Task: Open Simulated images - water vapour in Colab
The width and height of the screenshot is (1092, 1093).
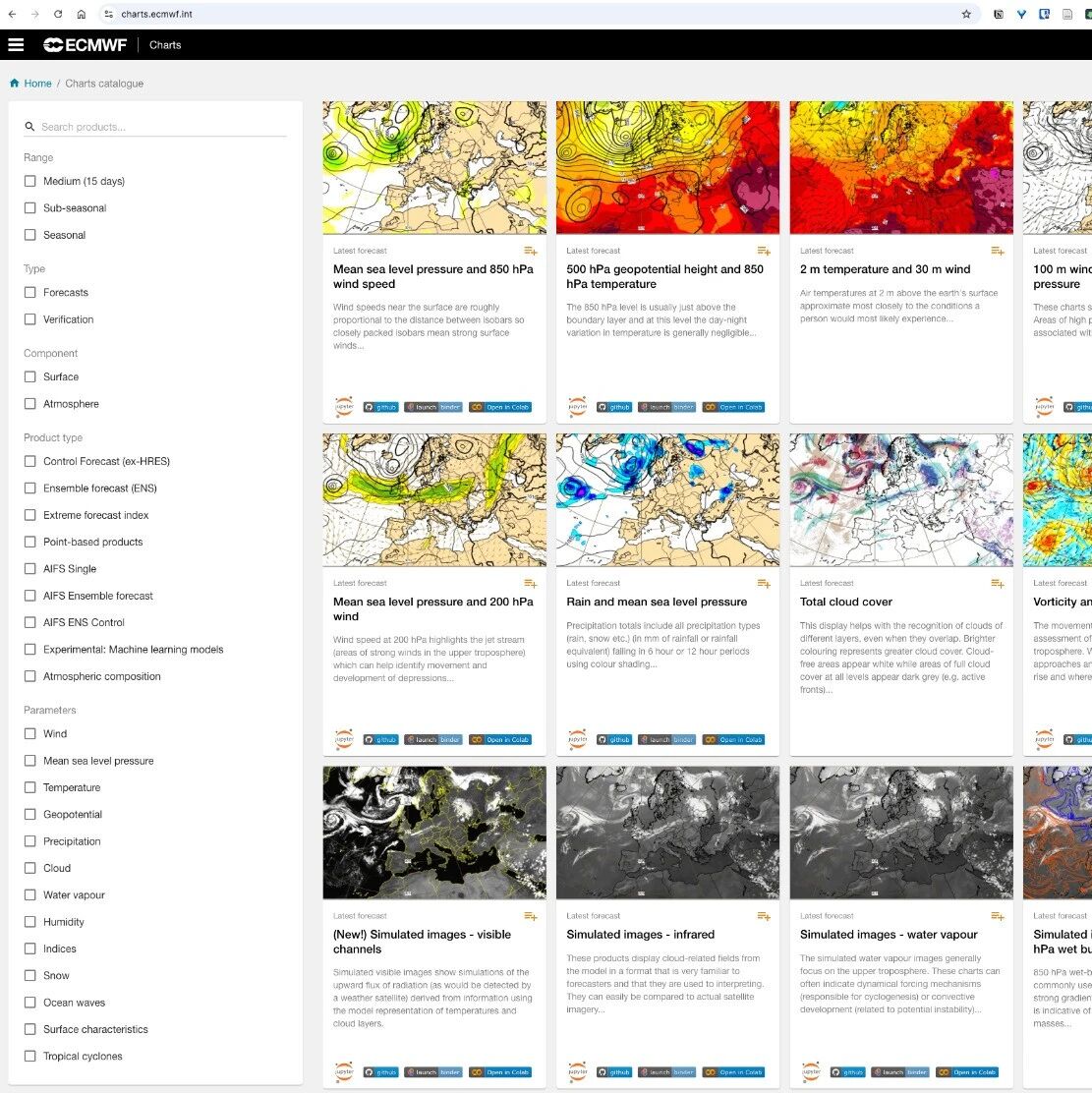Action: (967, 1072)
